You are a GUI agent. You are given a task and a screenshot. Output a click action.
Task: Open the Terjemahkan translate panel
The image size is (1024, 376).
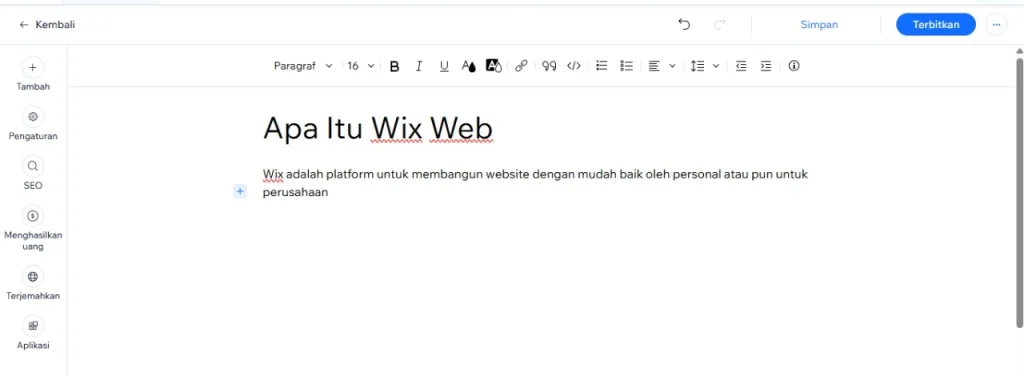click(x=33, y=283)
